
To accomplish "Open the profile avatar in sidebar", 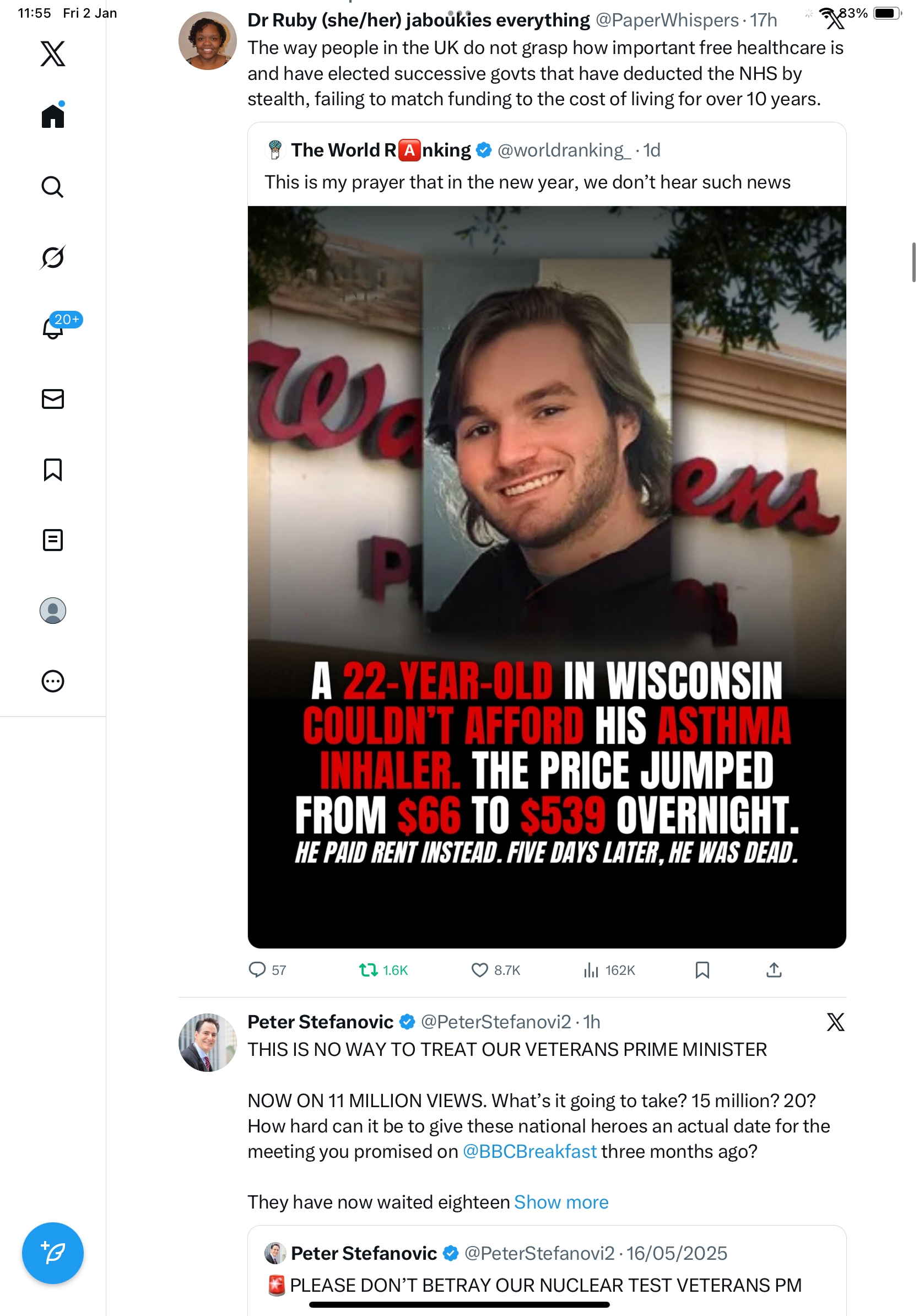I will click(x=53, y=611).
